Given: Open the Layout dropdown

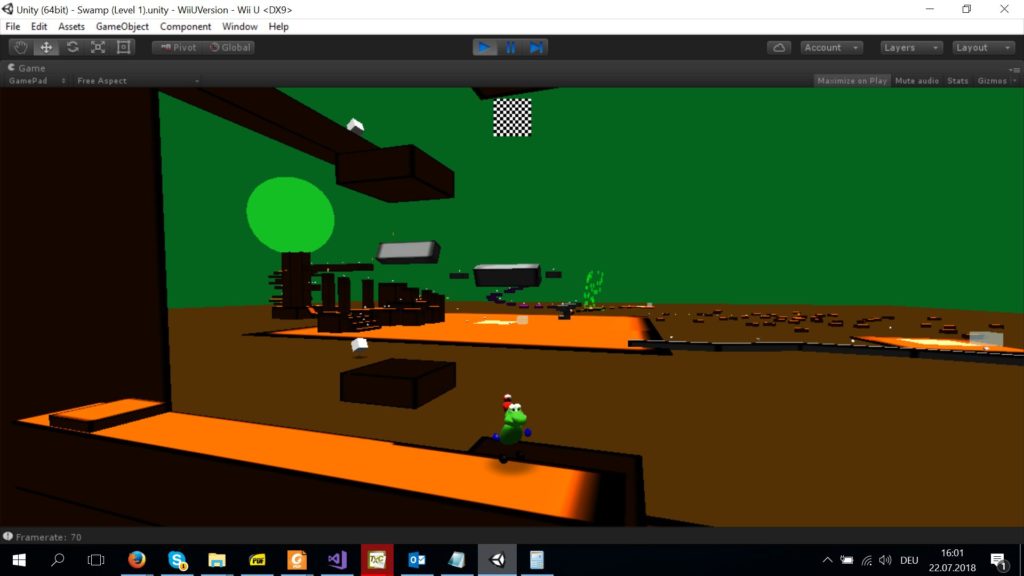Looking at the screenshot, I should tap(983, 48).
